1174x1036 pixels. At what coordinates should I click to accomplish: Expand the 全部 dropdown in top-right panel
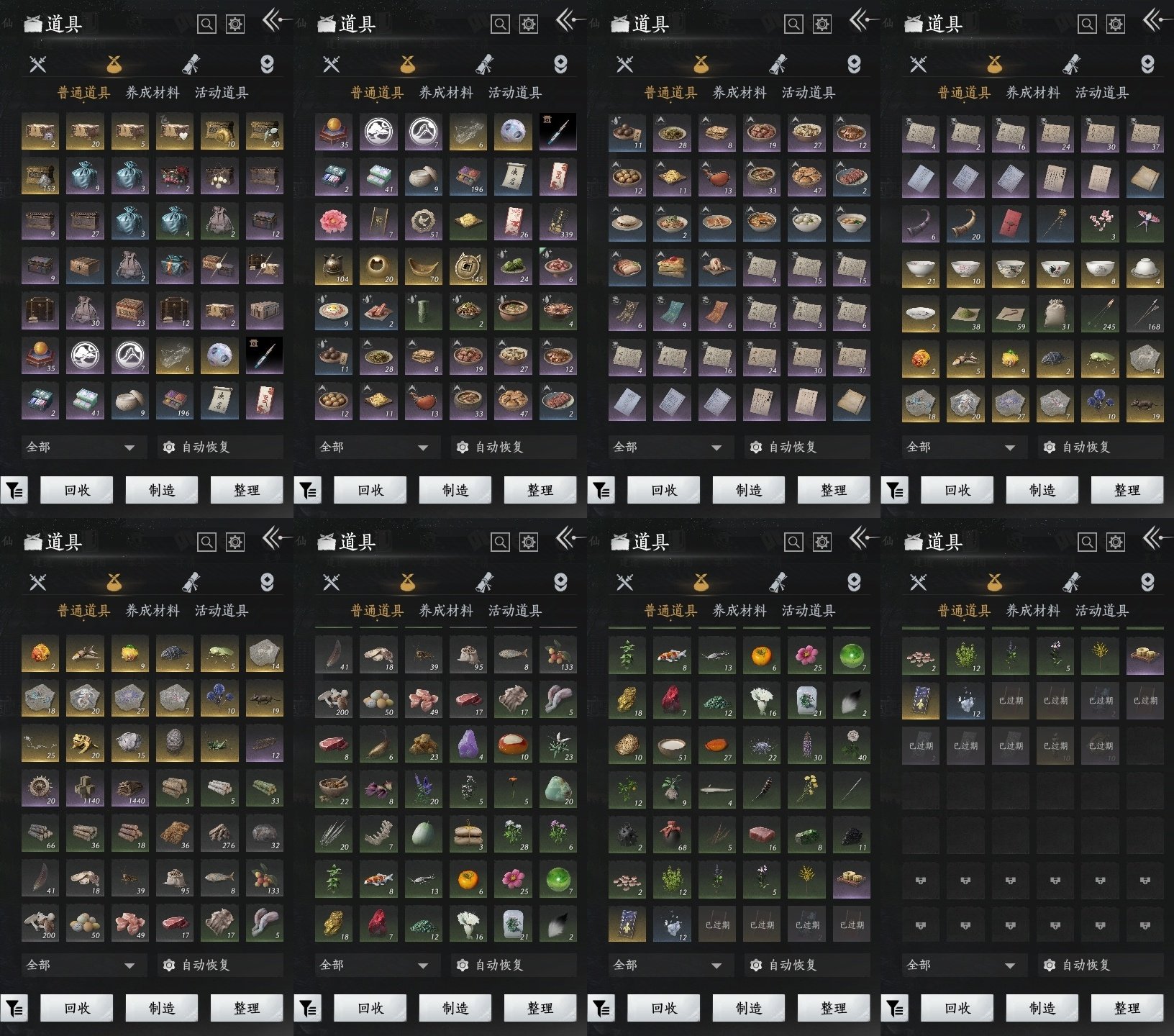coord(961,447)
